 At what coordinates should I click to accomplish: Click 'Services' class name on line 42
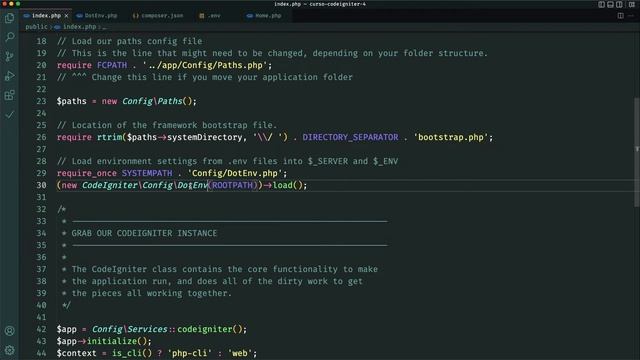pos(147,329)
